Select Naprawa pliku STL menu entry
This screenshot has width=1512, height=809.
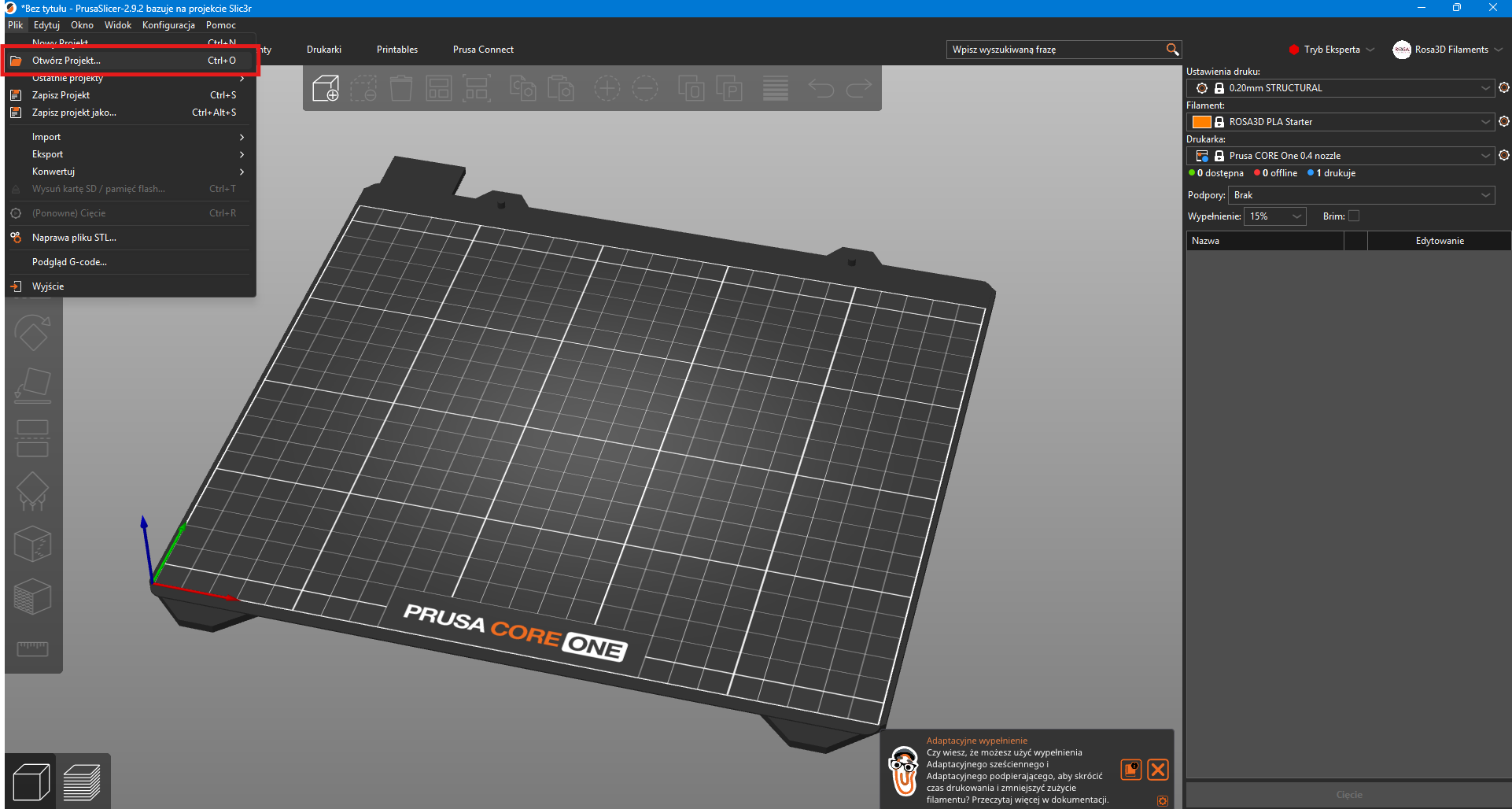coord(130,238)
